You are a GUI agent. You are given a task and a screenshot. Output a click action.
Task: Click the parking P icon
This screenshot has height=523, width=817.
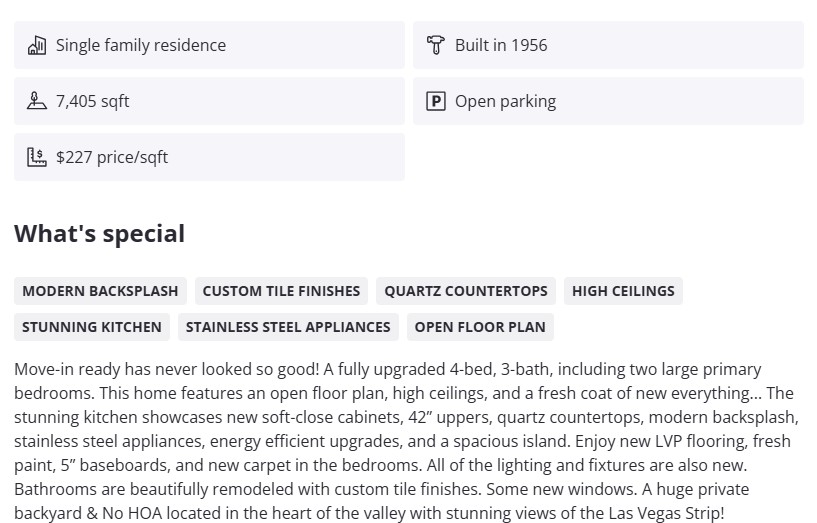coord(435,101)
